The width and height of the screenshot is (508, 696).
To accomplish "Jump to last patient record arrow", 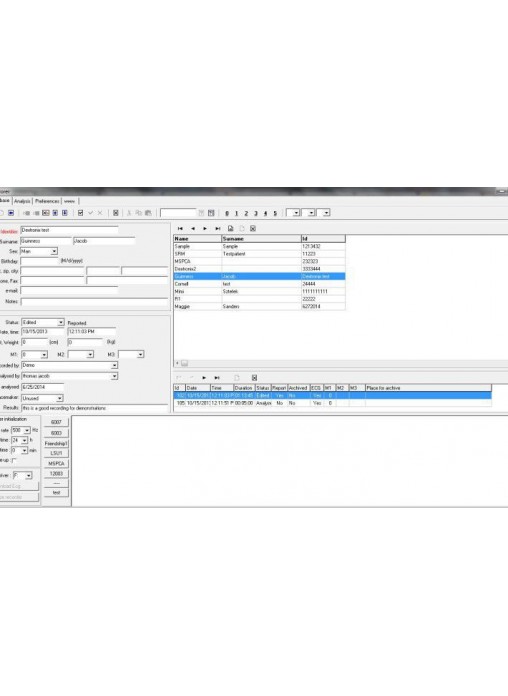I will [218, 228].
